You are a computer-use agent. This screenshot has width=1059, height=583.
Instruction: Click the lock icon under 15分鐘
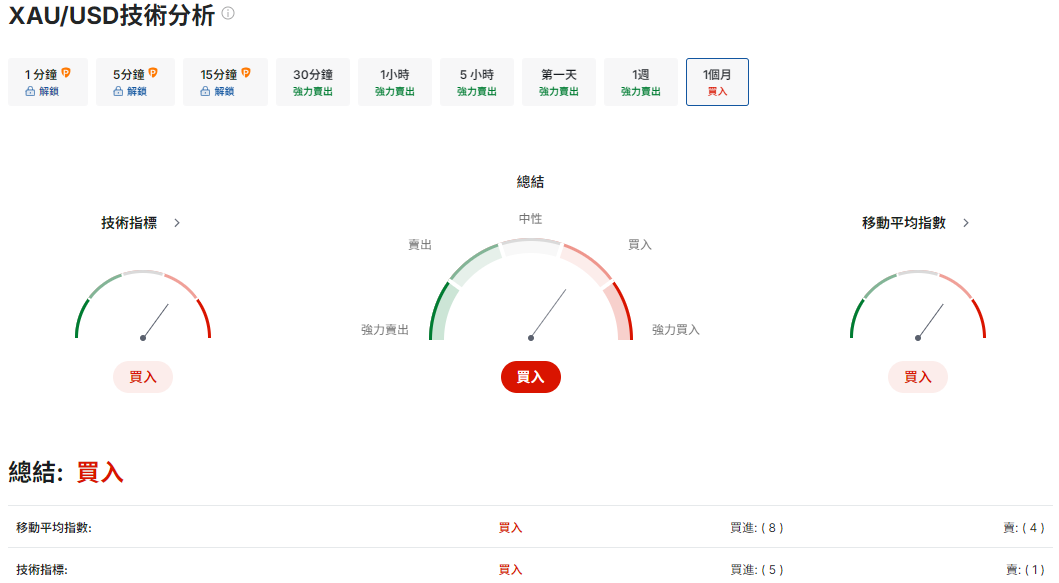click(205, 91)
